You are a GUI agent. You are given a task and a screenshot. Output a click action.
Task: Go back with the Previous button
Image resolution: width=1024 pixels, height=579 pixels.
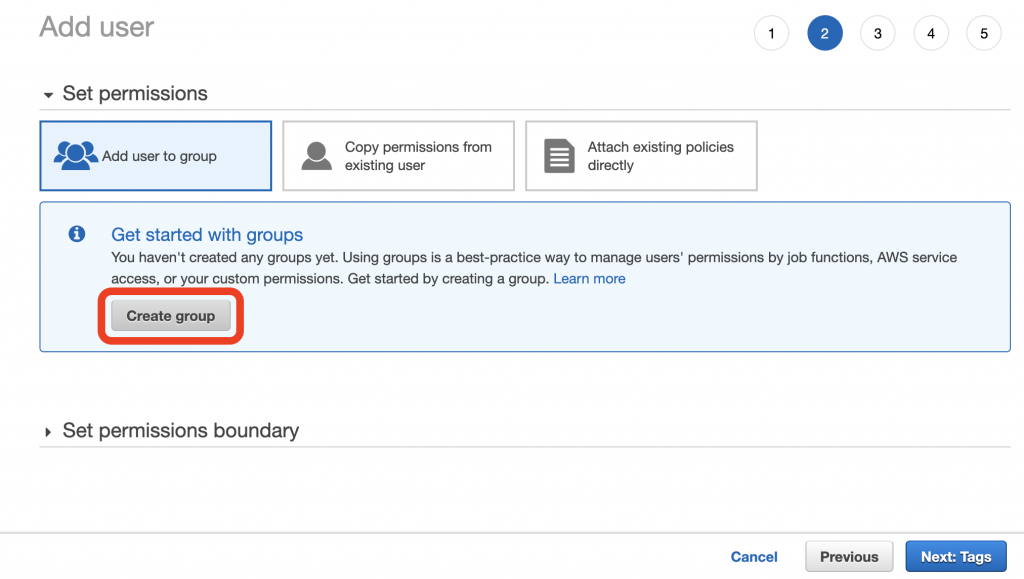tap(849, 557)
